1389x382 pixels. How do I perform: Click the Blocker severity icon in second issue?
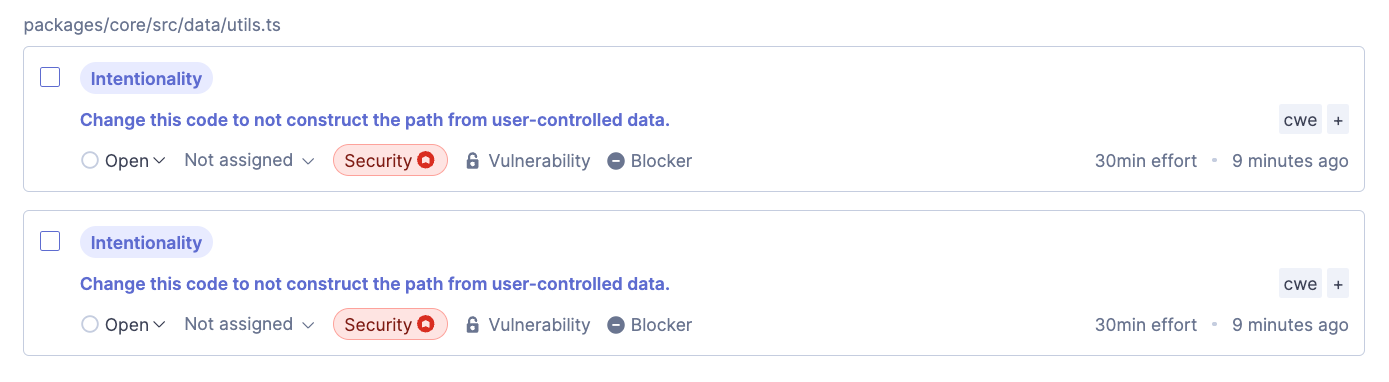(x=616, y=324)
